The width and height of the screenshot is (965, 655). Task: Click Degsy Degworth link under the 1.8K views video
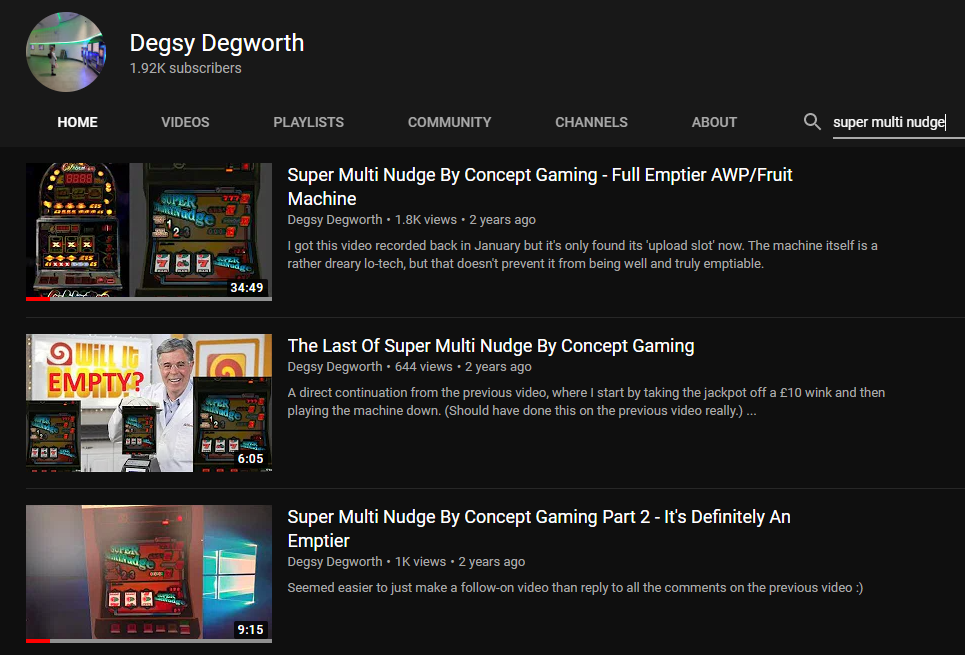point(334,220)
